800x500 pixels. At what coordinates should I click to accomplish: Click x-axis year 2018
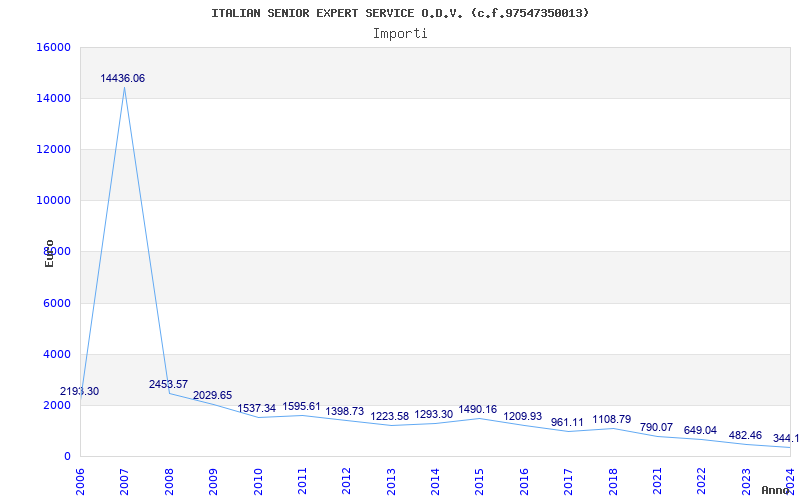point(613,481)
